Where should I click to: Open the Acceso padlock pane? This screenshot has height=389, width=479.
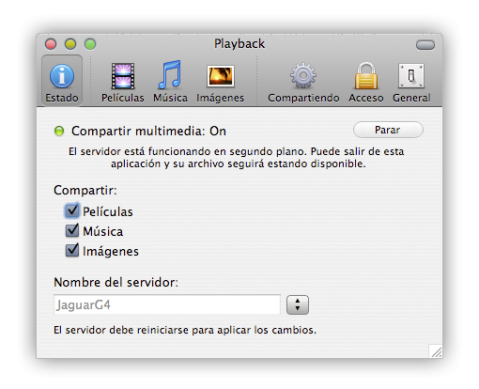pyautogui.click(x=366, y=82)
